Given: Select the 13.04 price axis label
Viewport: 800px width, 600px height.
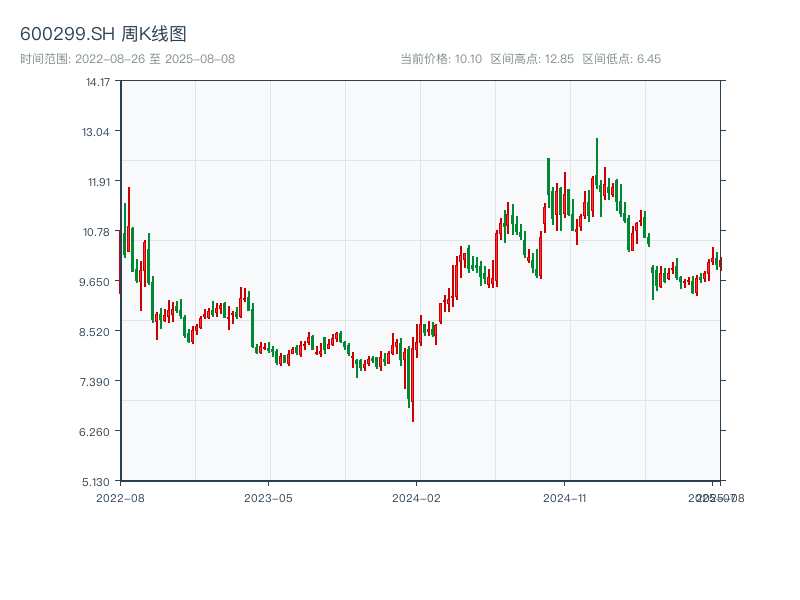Looking at the screenshot, I should 97,132.
